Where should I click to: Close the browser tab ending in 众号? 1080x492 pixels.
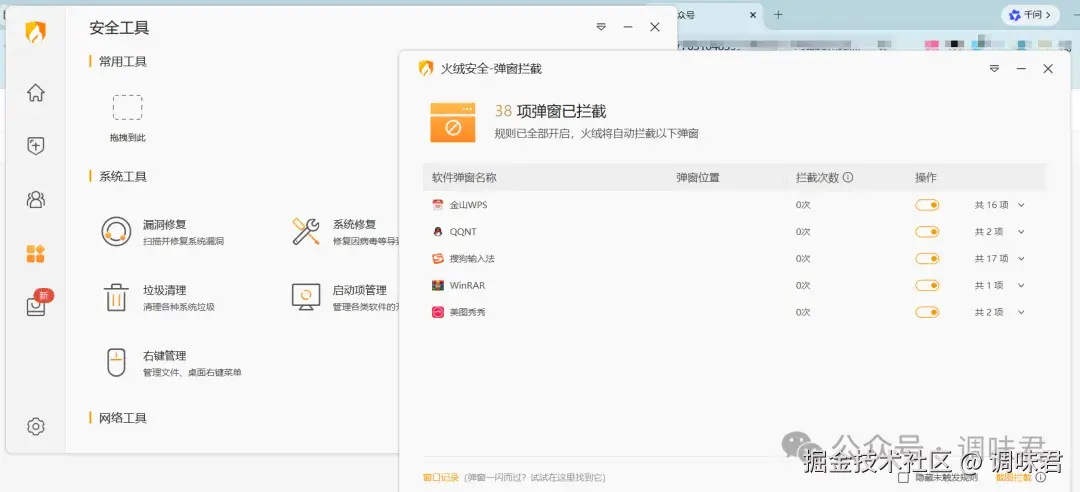coord(753,14)
